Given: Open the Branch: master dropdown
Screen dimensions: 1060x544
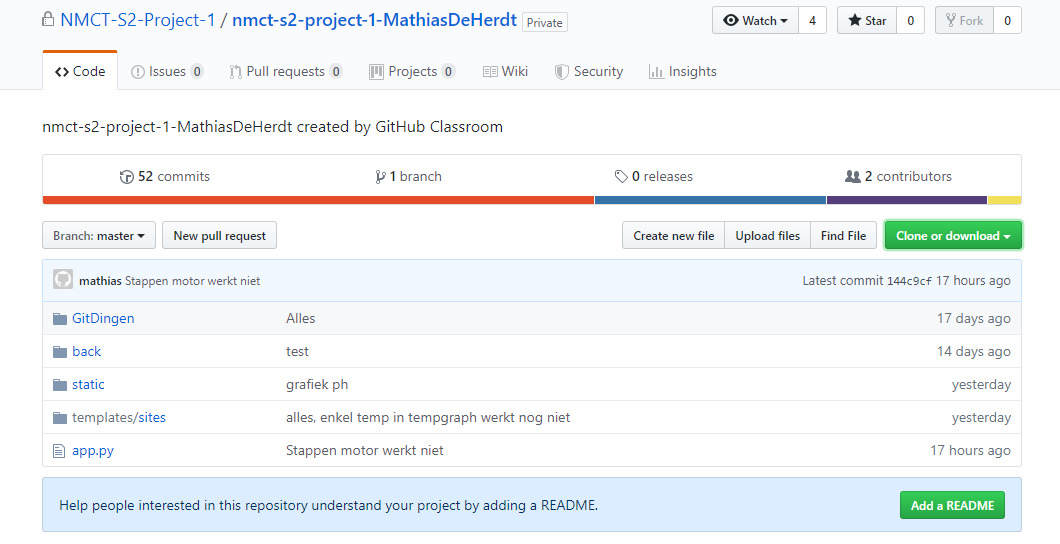Looking at the screenshot, I should [99, 235].
